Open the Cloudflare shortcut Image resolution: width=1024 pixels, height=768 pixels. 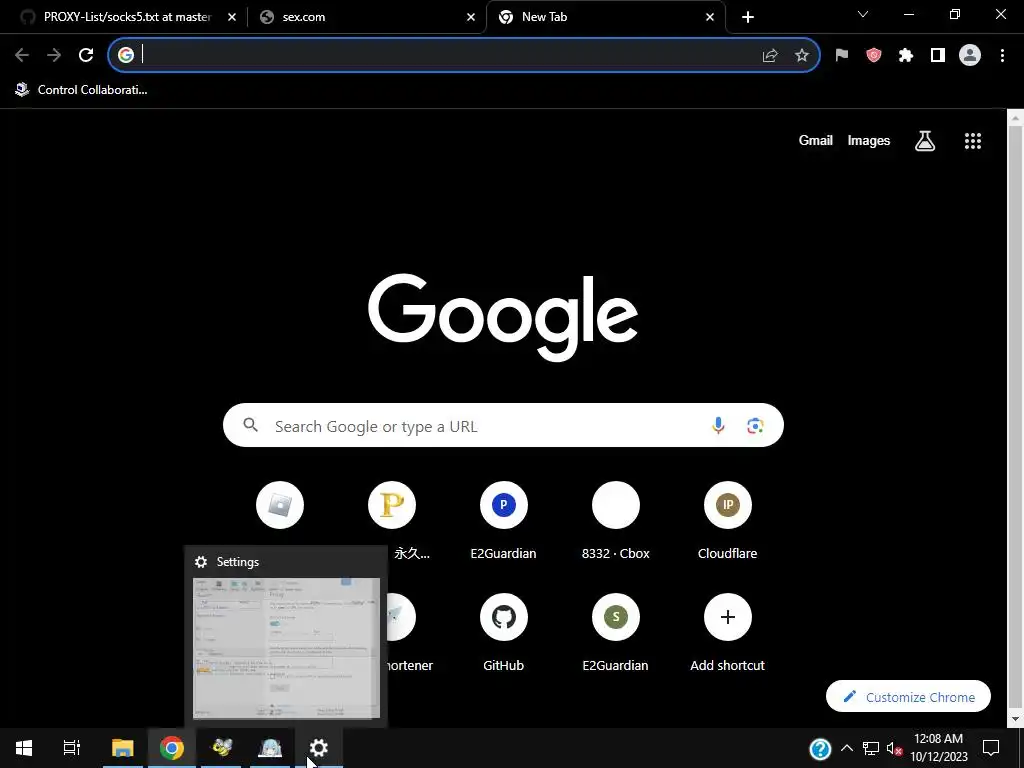point(728,520)
